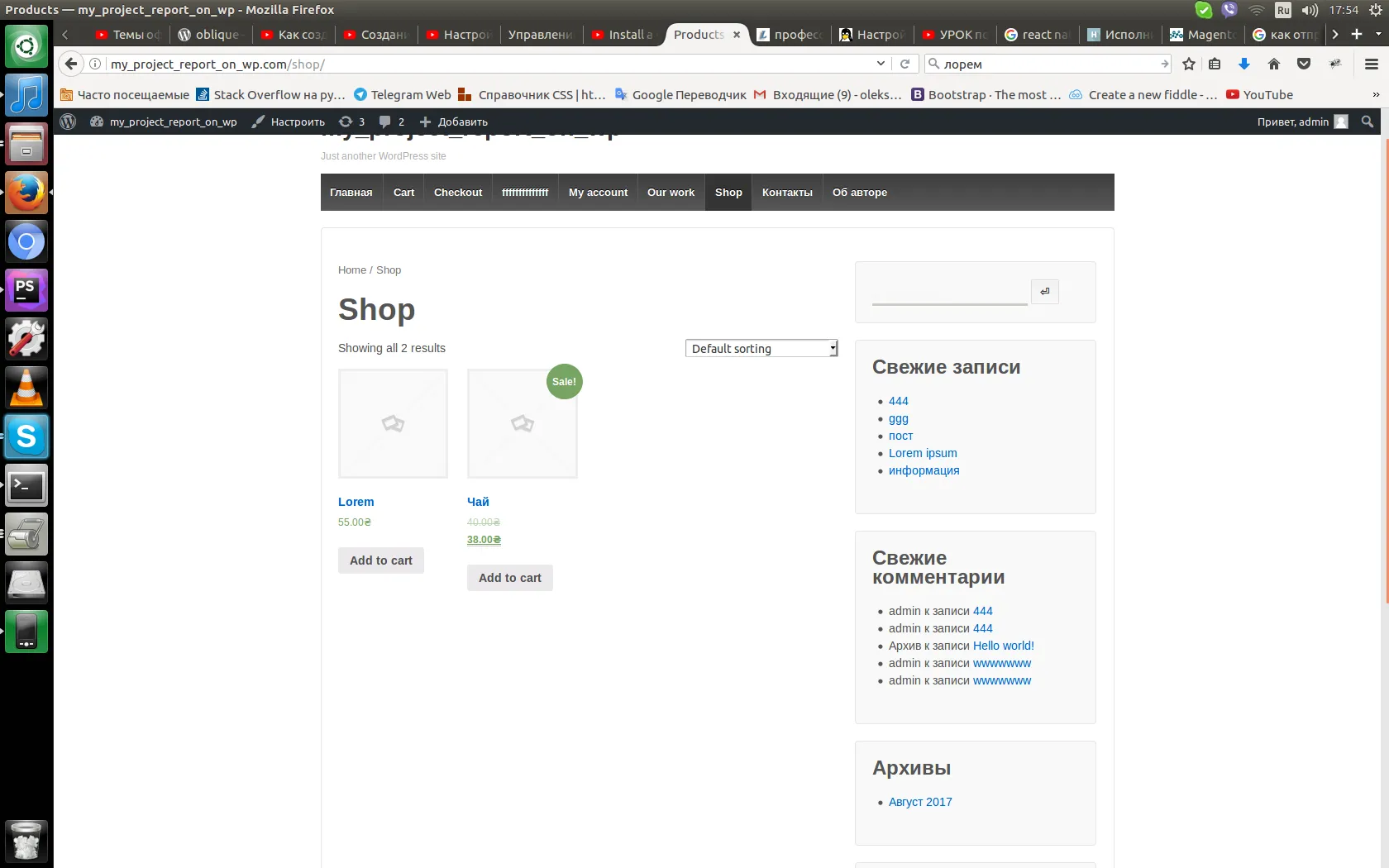Open the Главная menu item
The image size is (1389, 868).
point(351,192)
